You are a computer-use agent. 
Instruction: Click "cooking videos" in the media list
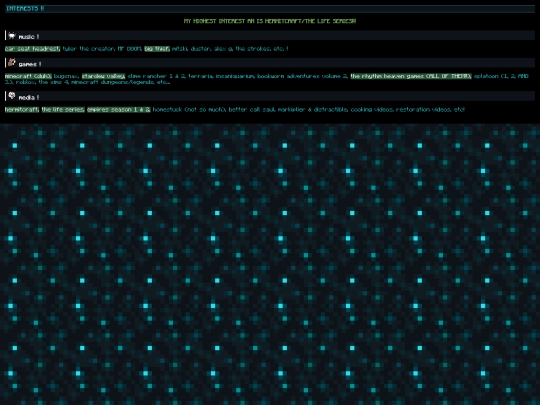pyautogui.click(x=372, y=110)
